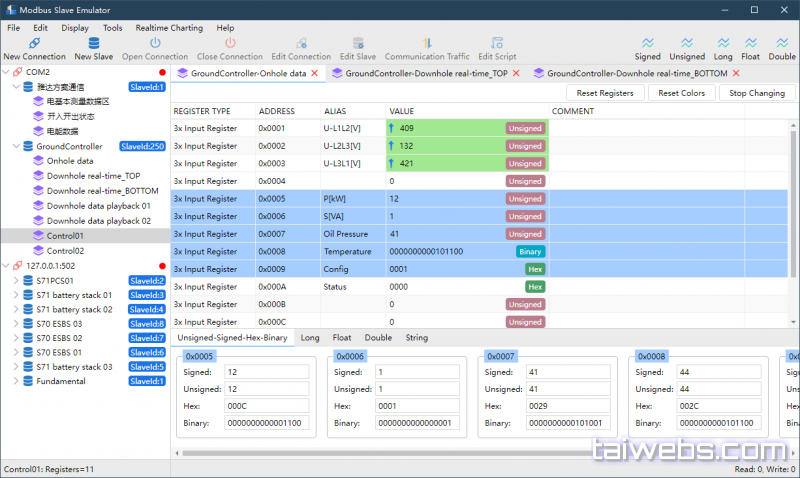Collapse the COM2 connection tree node
Screen dimensions: 800x478
click(7, 73)
